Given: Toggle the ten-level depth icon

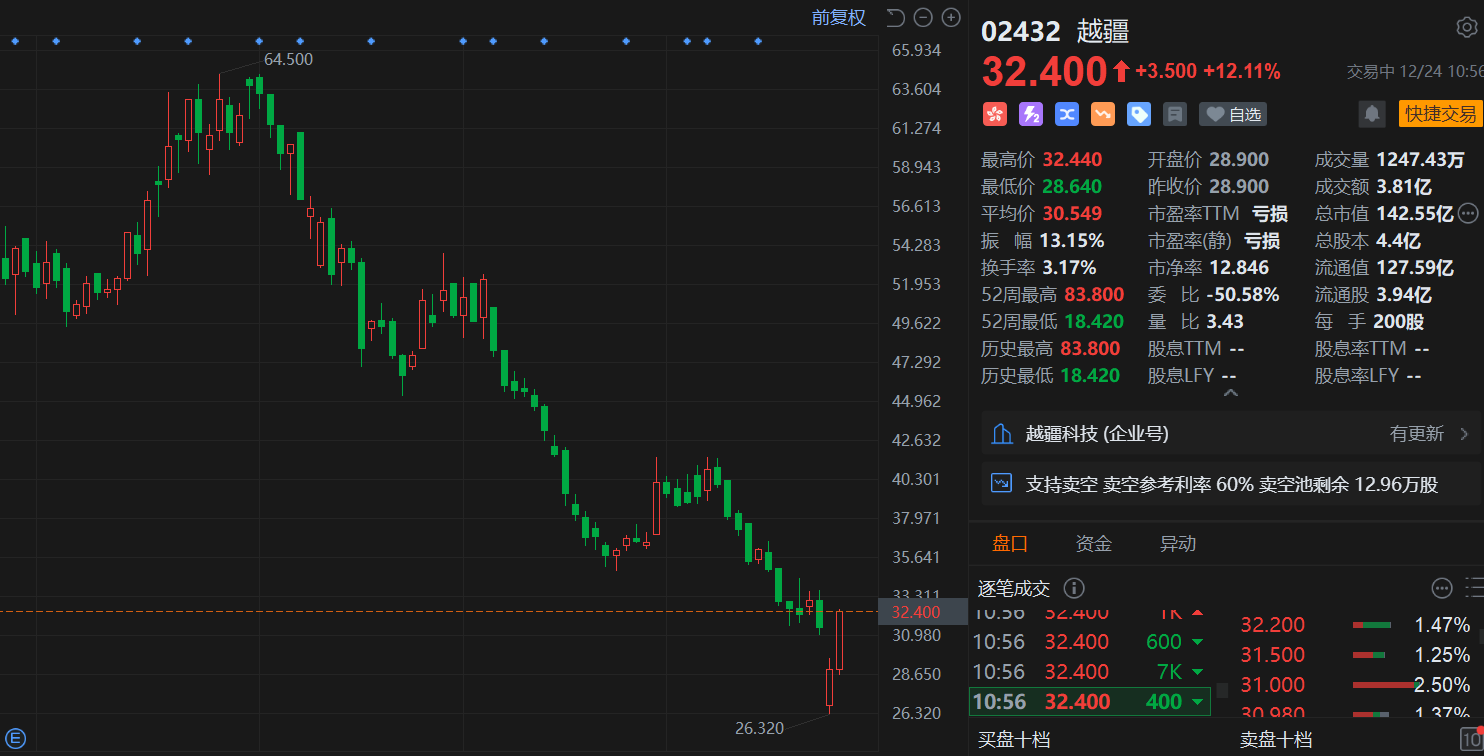Looking at the screenshot, I should coord(1471,741).
